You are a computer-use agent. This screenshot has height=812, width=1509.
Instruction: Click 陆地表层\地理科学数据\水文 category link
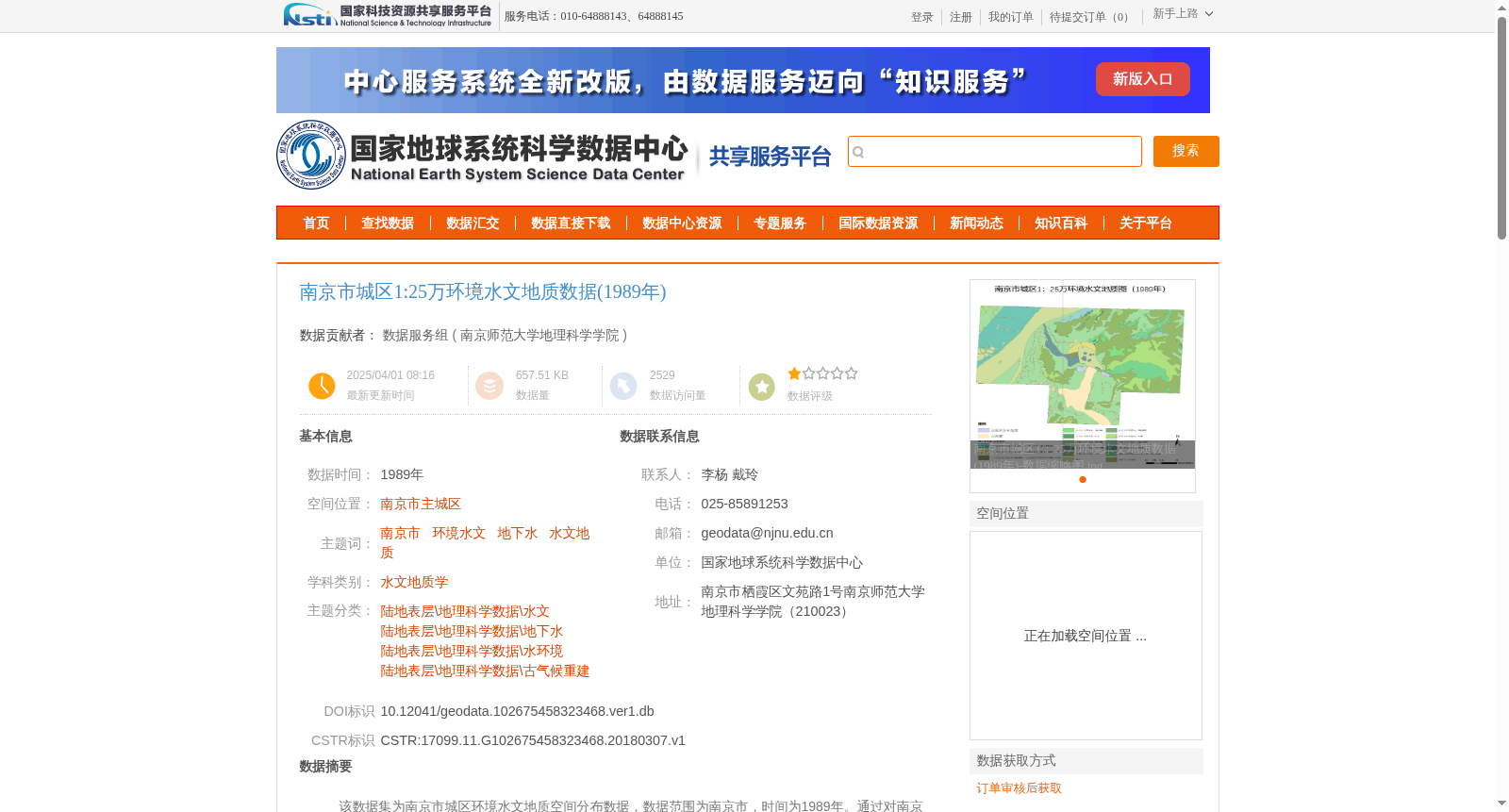pyautogui.click(x=465, y=612)
